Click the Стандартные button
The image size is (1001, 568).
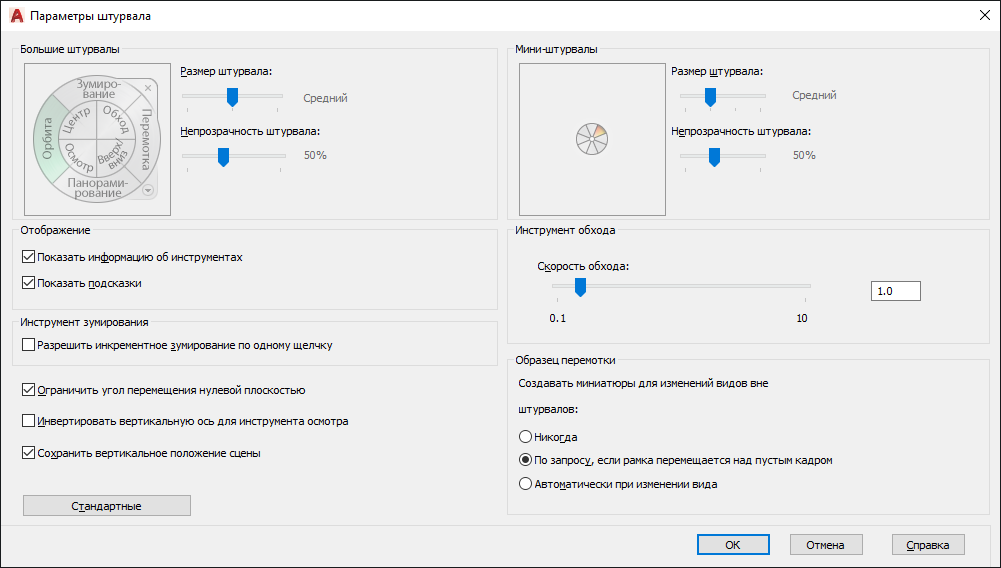pyautogui.click(x=107, y=506)
